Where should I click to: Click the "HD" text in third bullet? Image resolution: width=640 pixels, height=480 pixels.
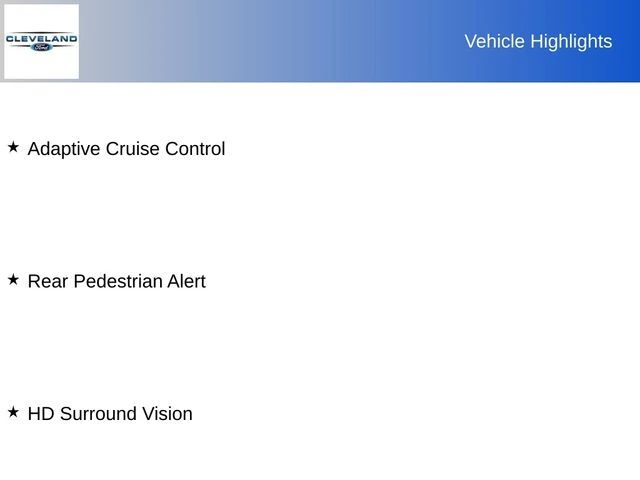[41, 414]
